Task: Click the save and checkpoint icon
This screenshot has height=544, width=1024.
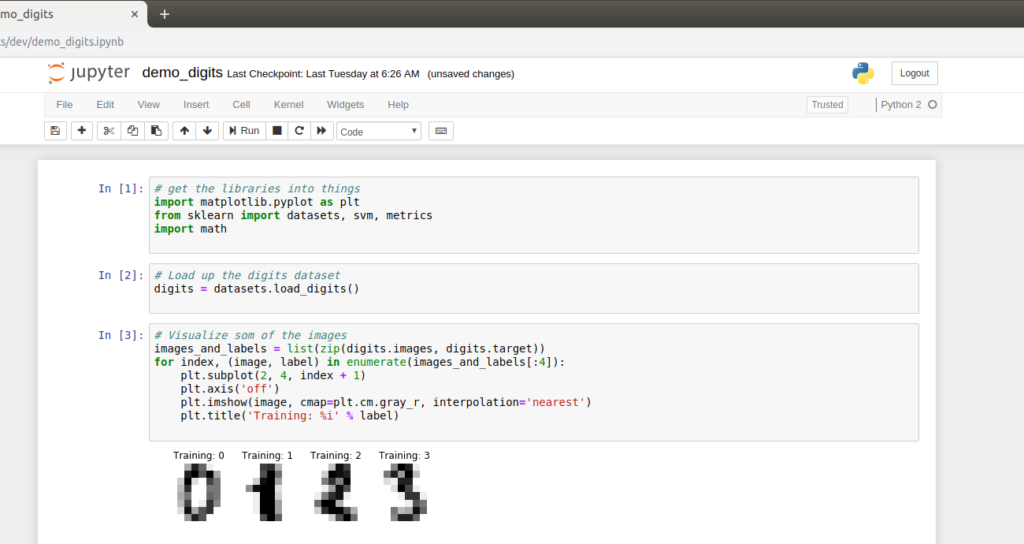Action: pos(55,131)
